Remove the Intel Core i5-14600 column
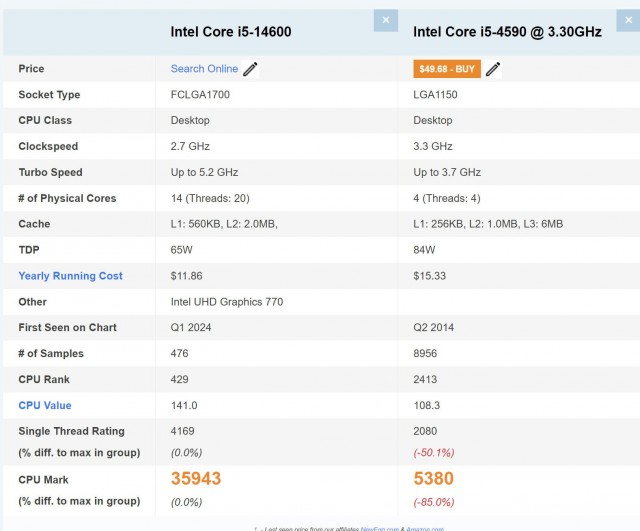The height and width of the screenshot is (531, 640). coord(386,20)
